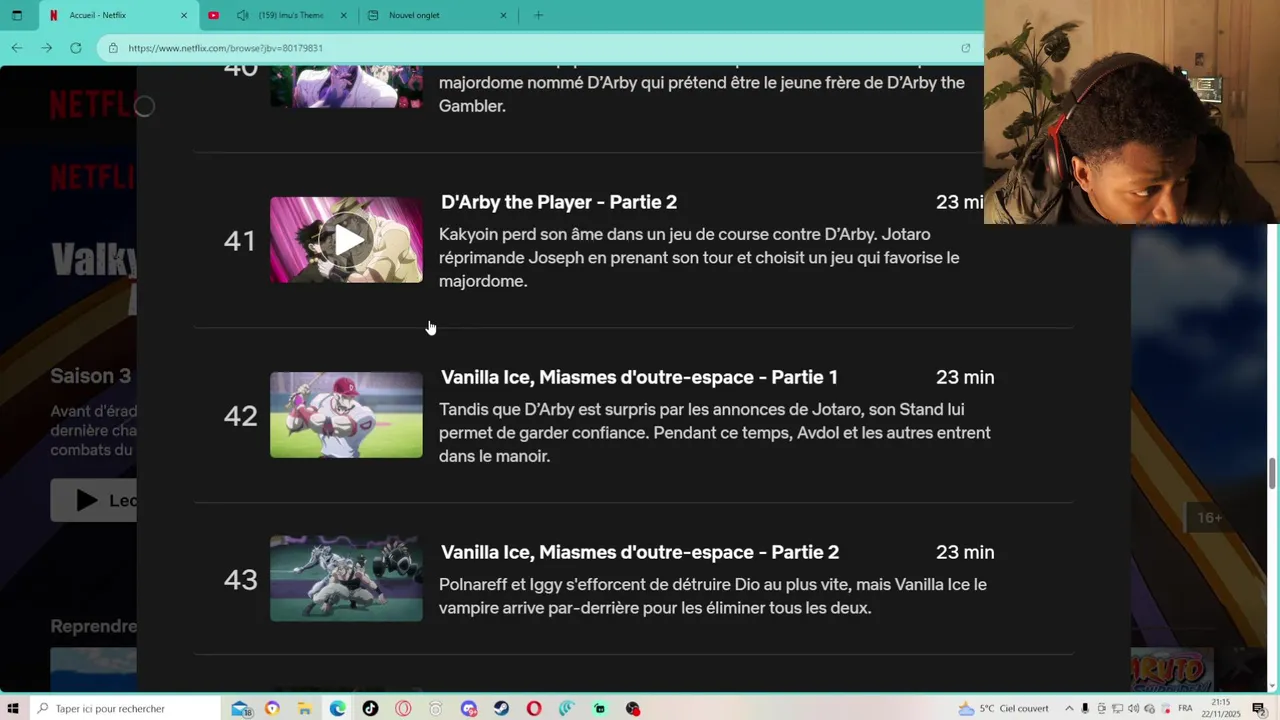Open red Opera browser icon in taskbar

tap(534, 708)
